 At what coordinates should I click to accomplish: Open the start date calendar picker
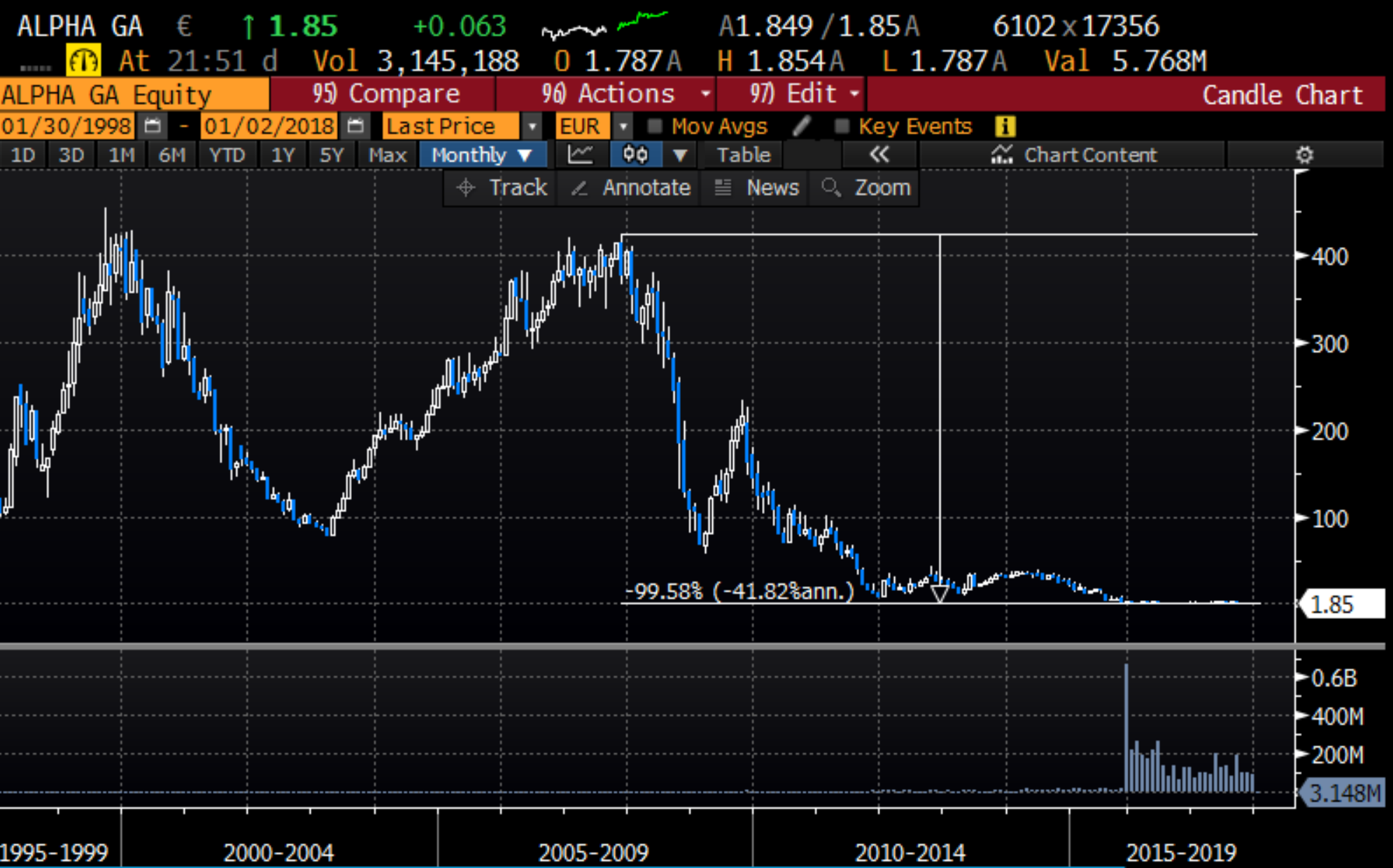[x=152, y=127]
